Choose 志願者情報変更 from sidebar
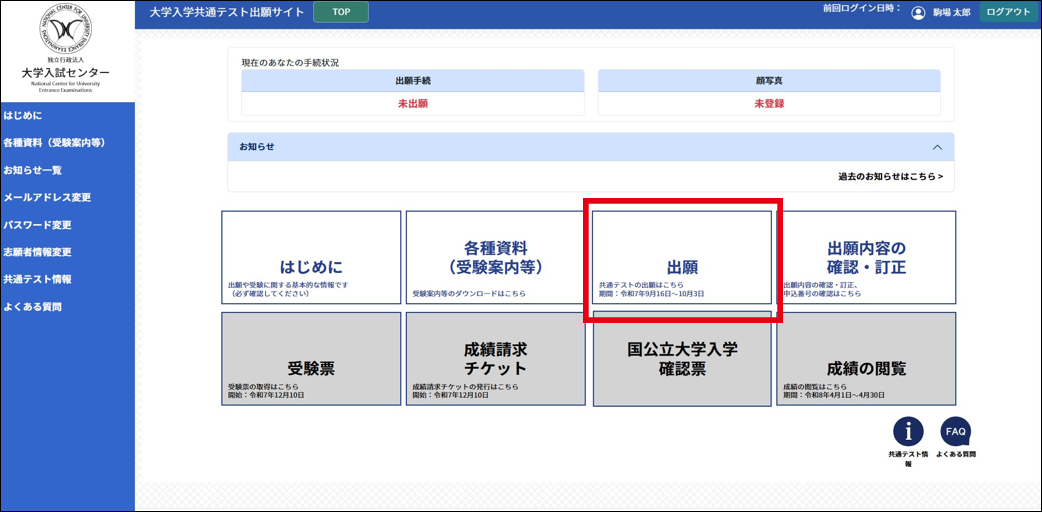This screenshot has height=512, width=1042. tap(37, 252)
